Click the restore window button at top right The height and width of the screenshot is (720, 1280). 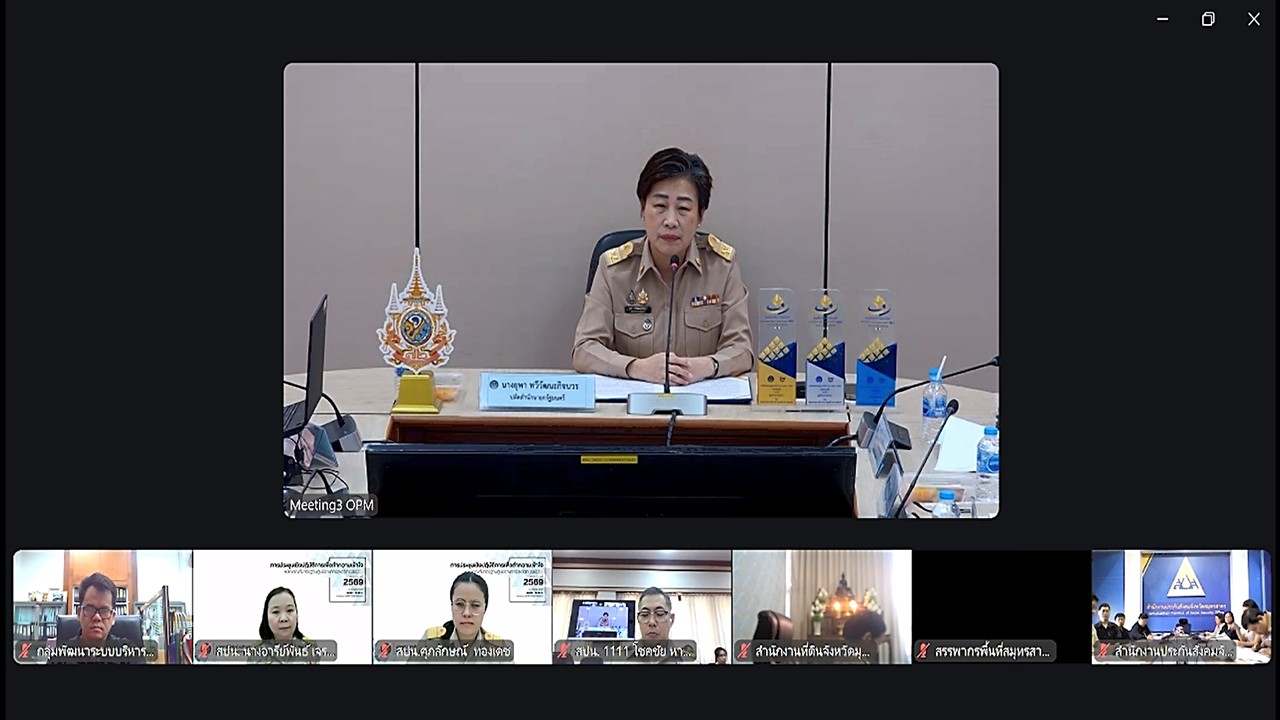pyautogui.click(x=1208, y=18)
